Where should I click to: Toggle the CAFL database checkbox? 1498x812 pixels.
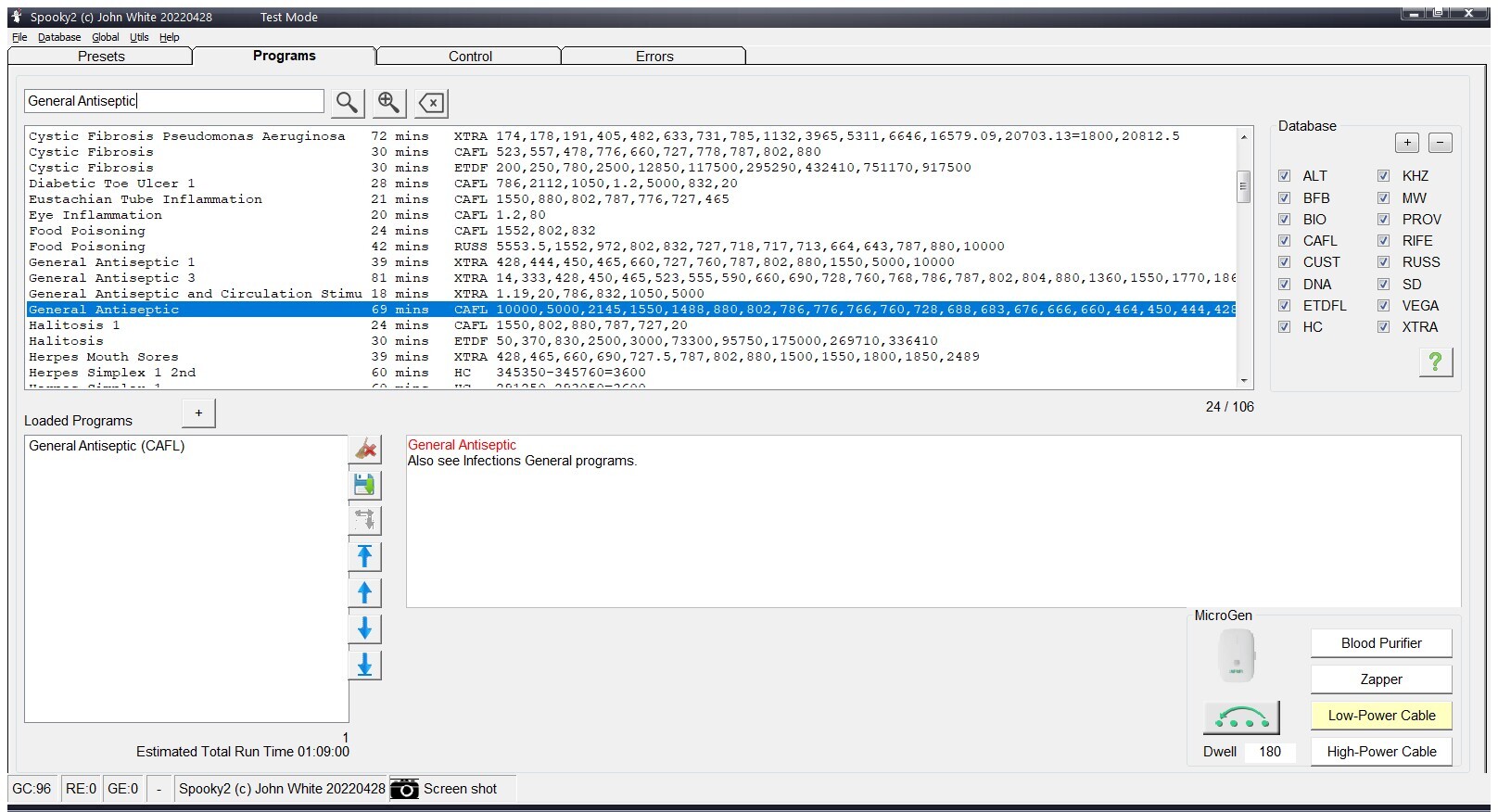click(1285, 241)
